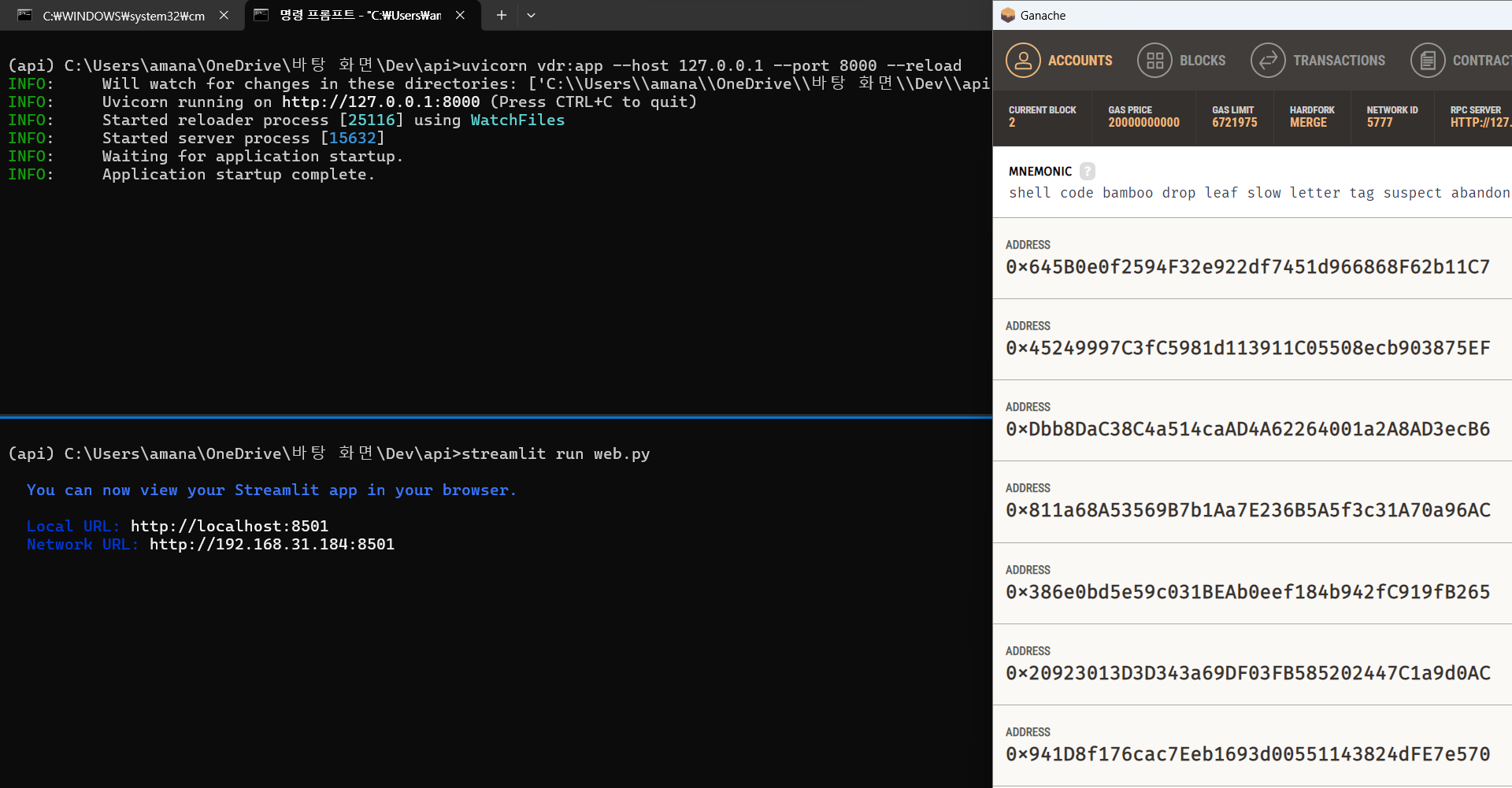1512x788 pixels.
Task: Switch to the first terminal tab C:\WINDOWS\system32
Action: click(124, 16)
